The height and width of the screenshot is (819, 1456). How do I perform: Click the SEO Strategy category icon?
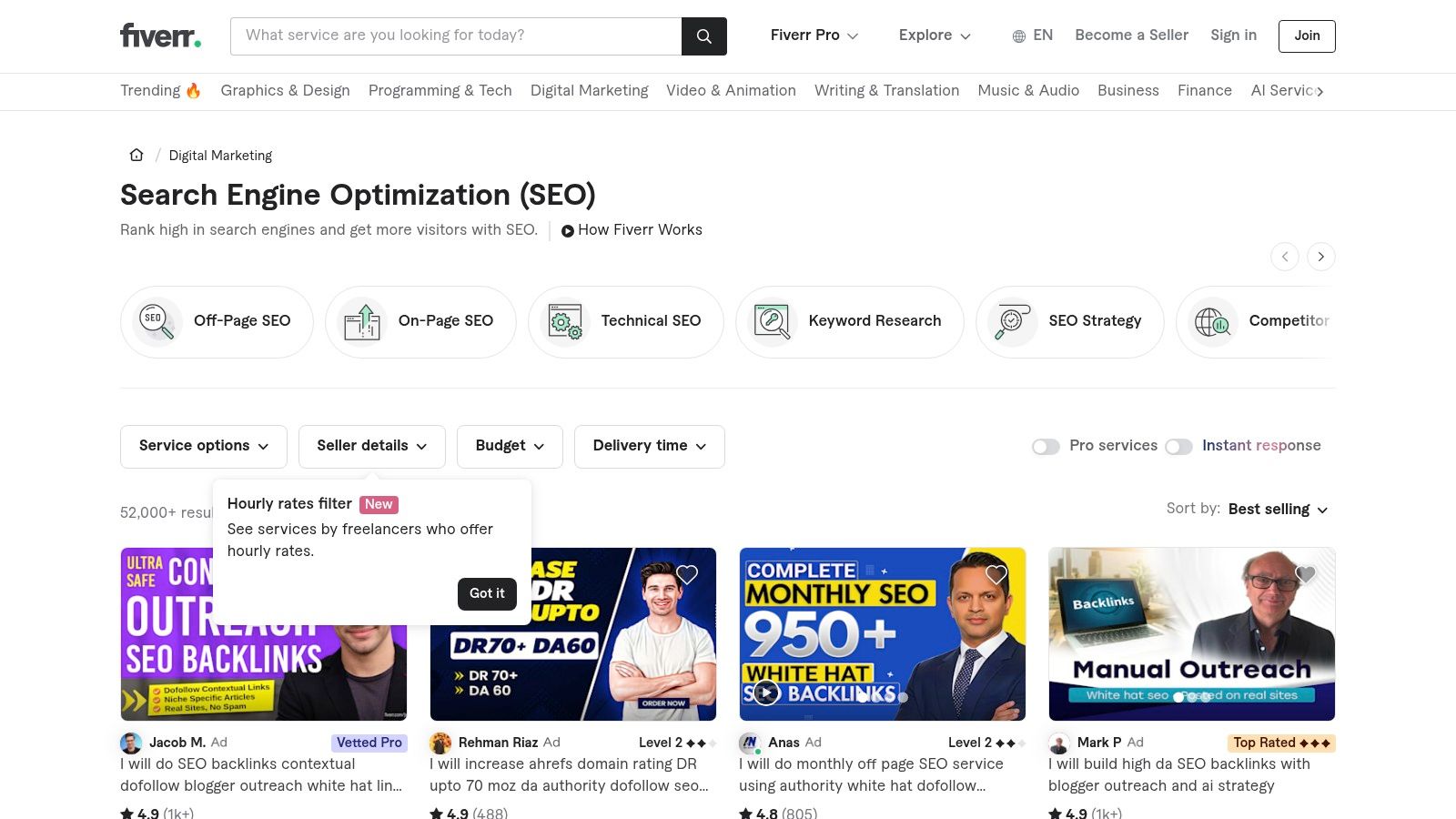[x=1011, y=321]
